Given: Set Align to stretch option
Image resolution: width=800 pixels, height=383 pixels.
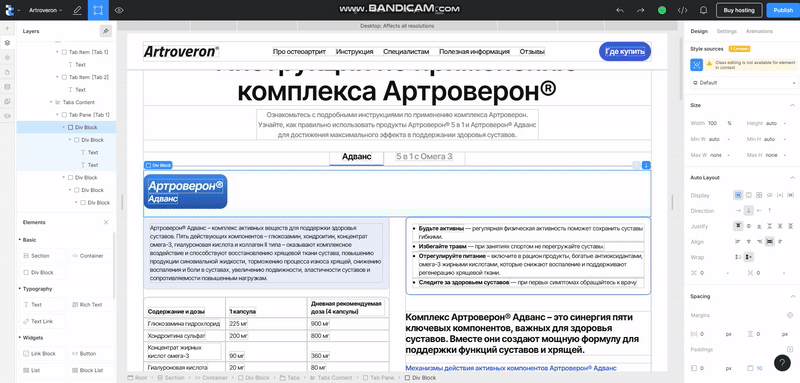Looking at the screenshot, I should (769, 242).
